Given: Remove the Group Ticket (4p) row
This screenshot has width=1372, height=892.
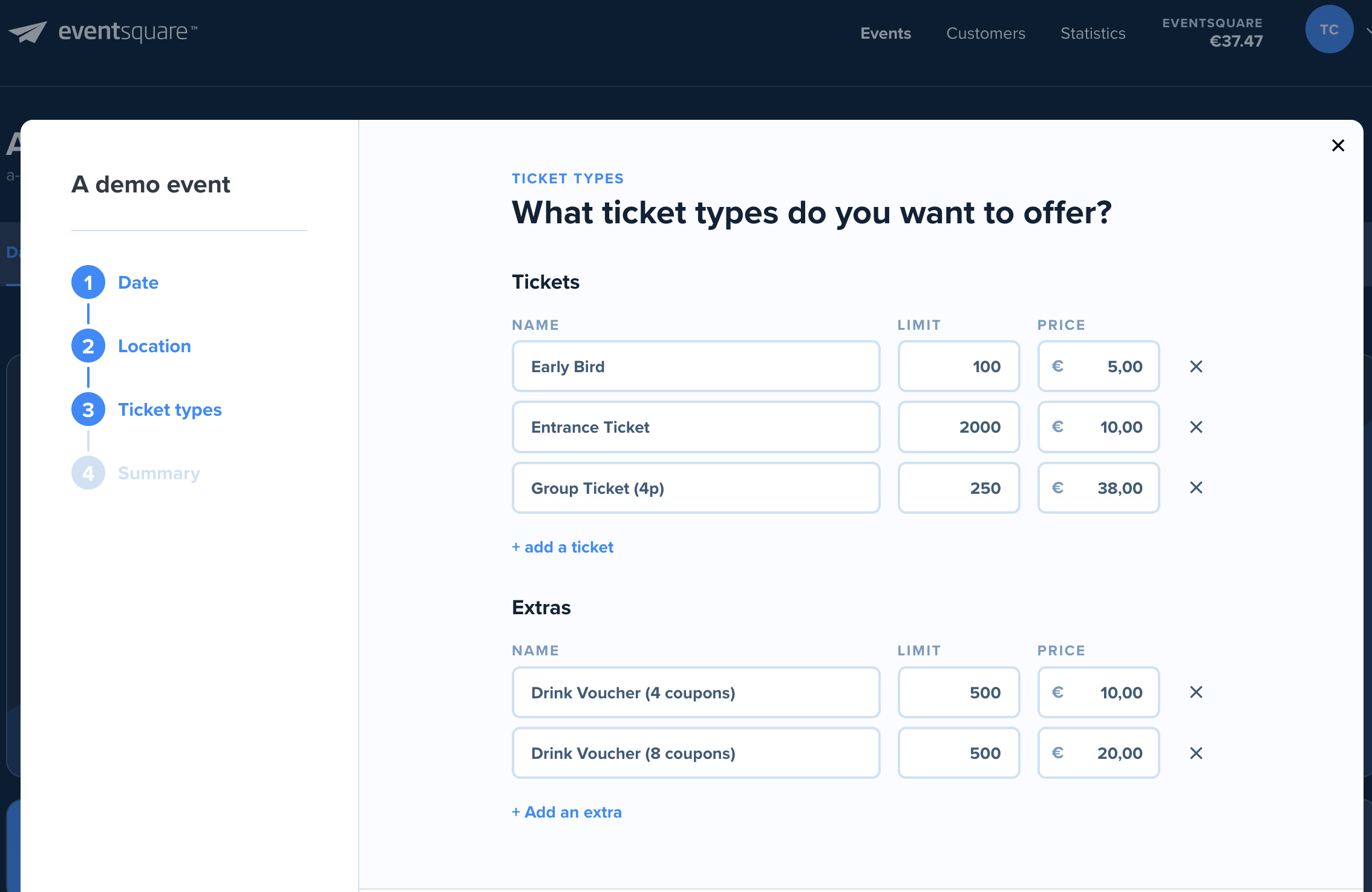Looking at the screenshot, I should 1196,488.
